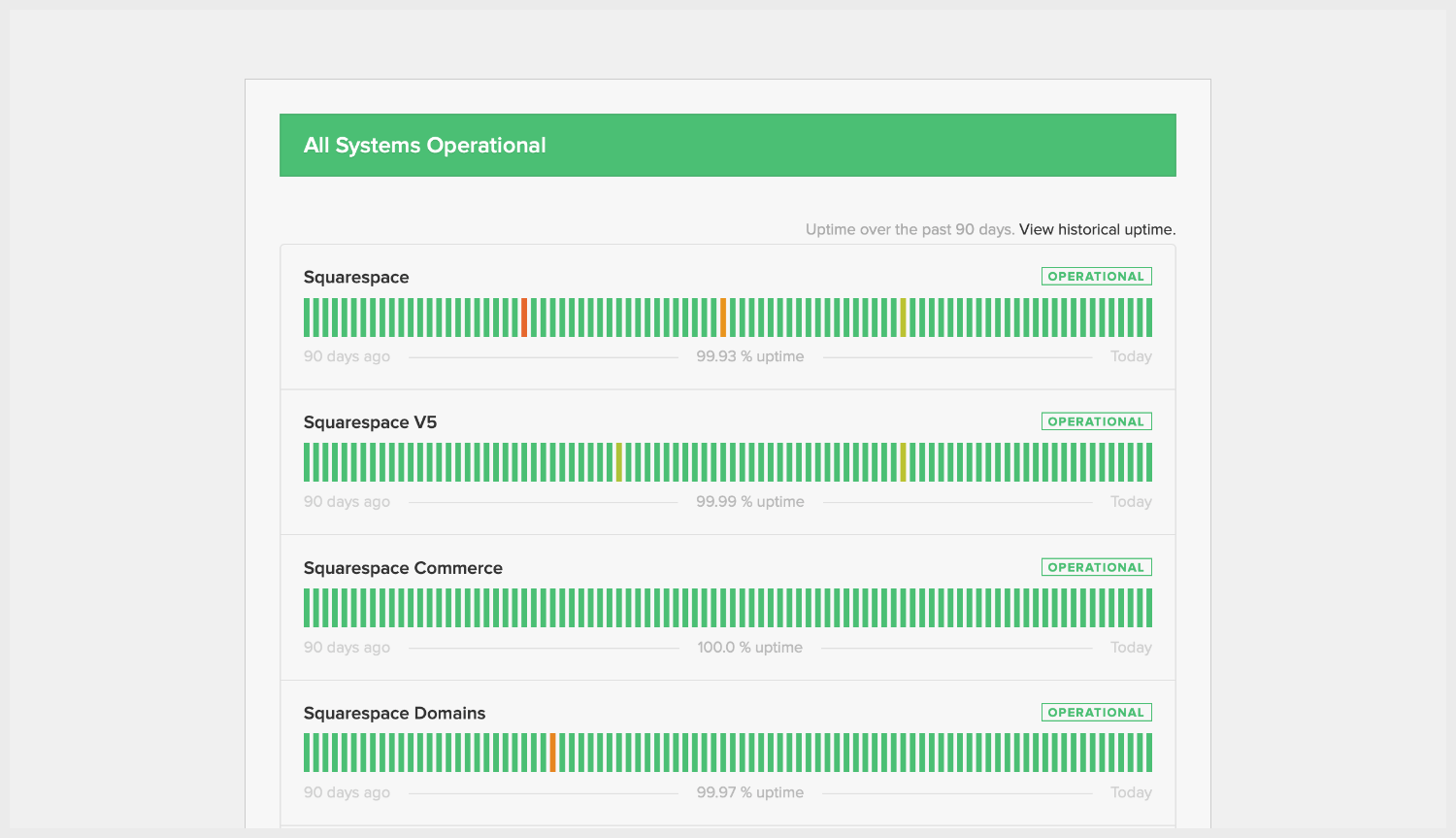
Task: Click the 99.97 % uptime value
Action: click(x=750, y=792)
